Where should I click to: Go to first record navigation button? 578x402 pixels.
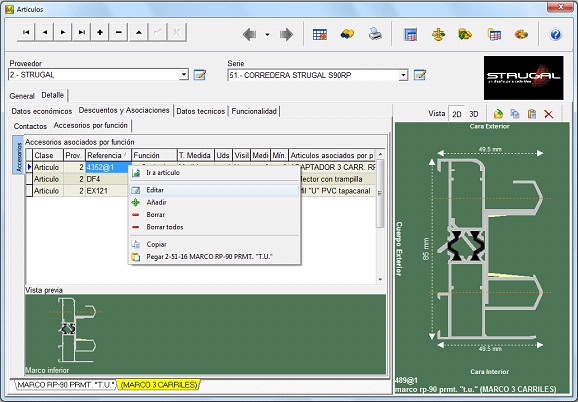pos(26,32)
